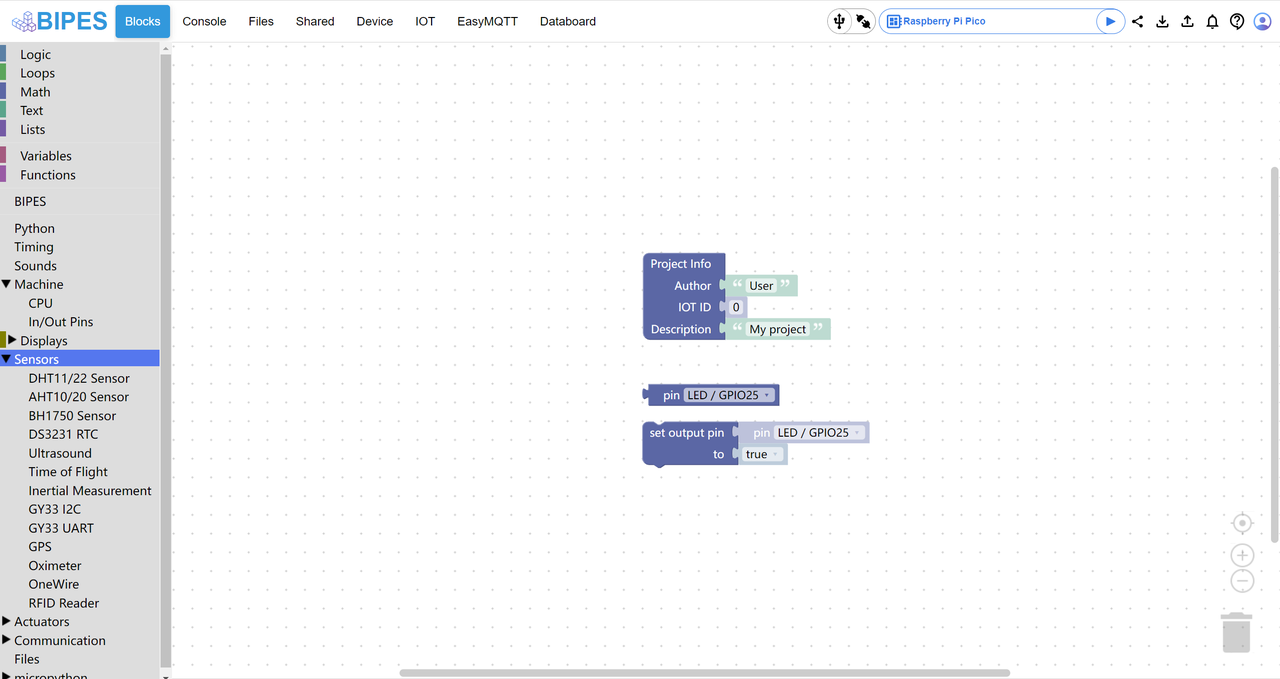Viewport: 1280px width, 679px height.
Task: Open the Shared tab
Action: click(315, 21)
